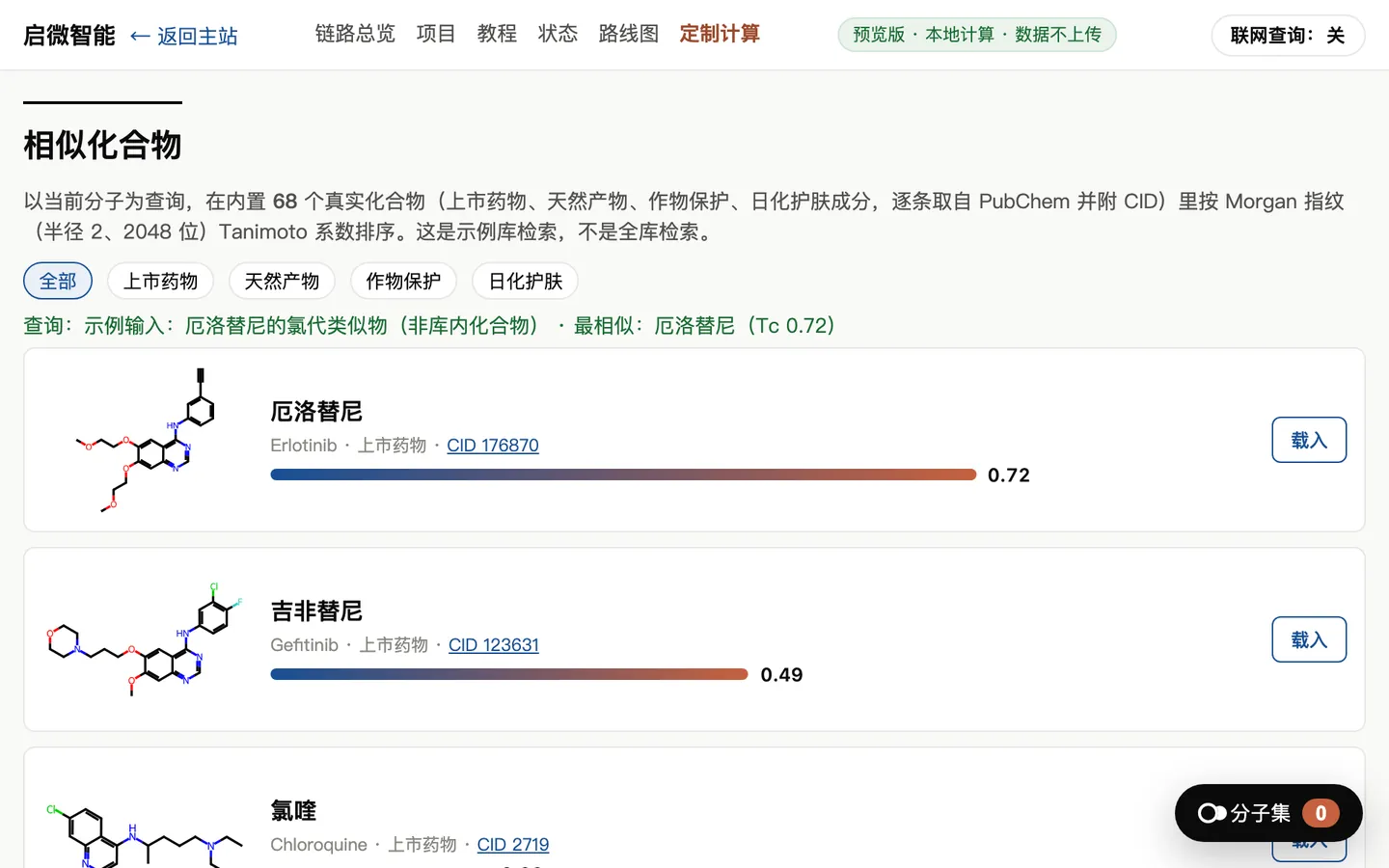Screen dimensions: 1389x868
Task: Filter by 上市药物 category
Action: [160, 281]
